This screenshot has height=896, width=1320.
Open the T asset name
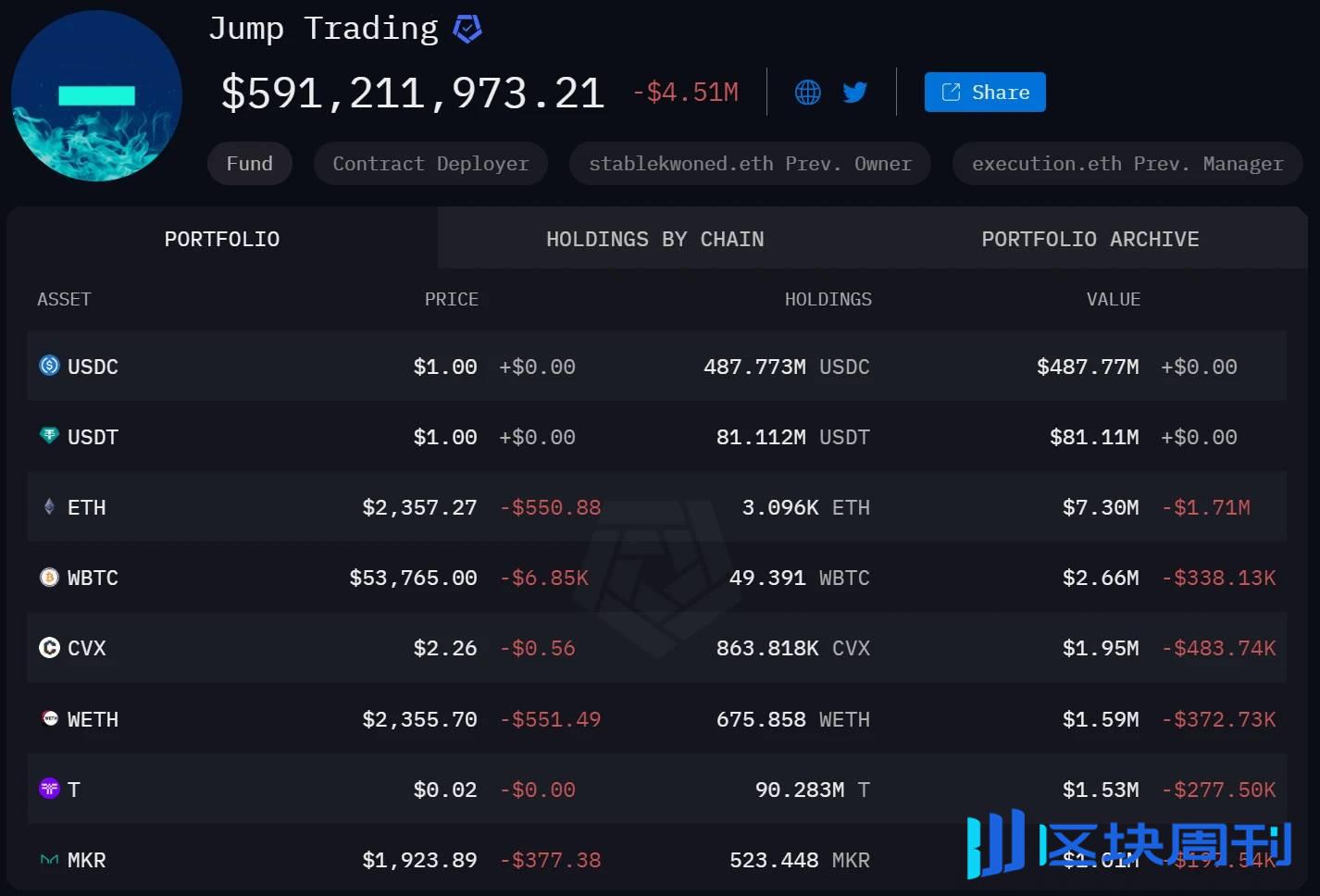point(74,790)
